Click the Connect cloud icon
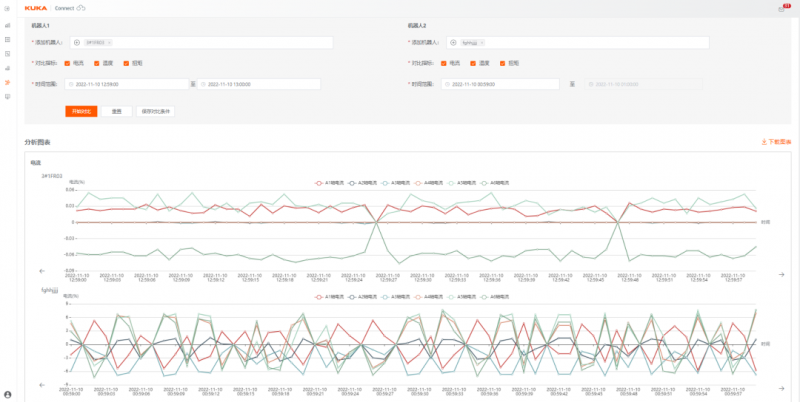This screenshot has width=800, height=402. (x=81, y=8)
